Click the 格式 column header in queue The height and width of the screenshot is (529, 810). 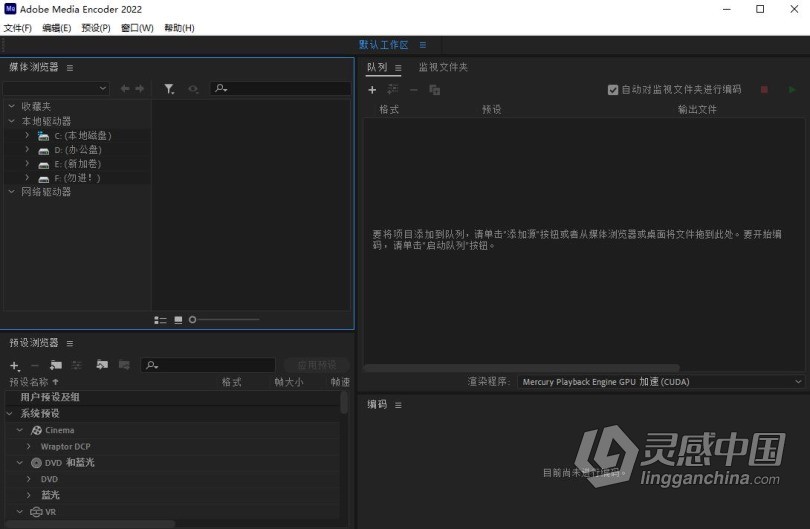pos(388,110)
